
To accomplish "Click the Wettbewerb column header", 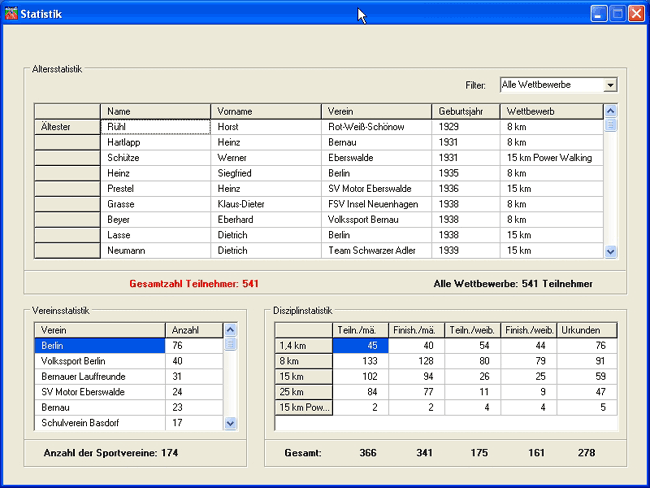I will [550, 111].
